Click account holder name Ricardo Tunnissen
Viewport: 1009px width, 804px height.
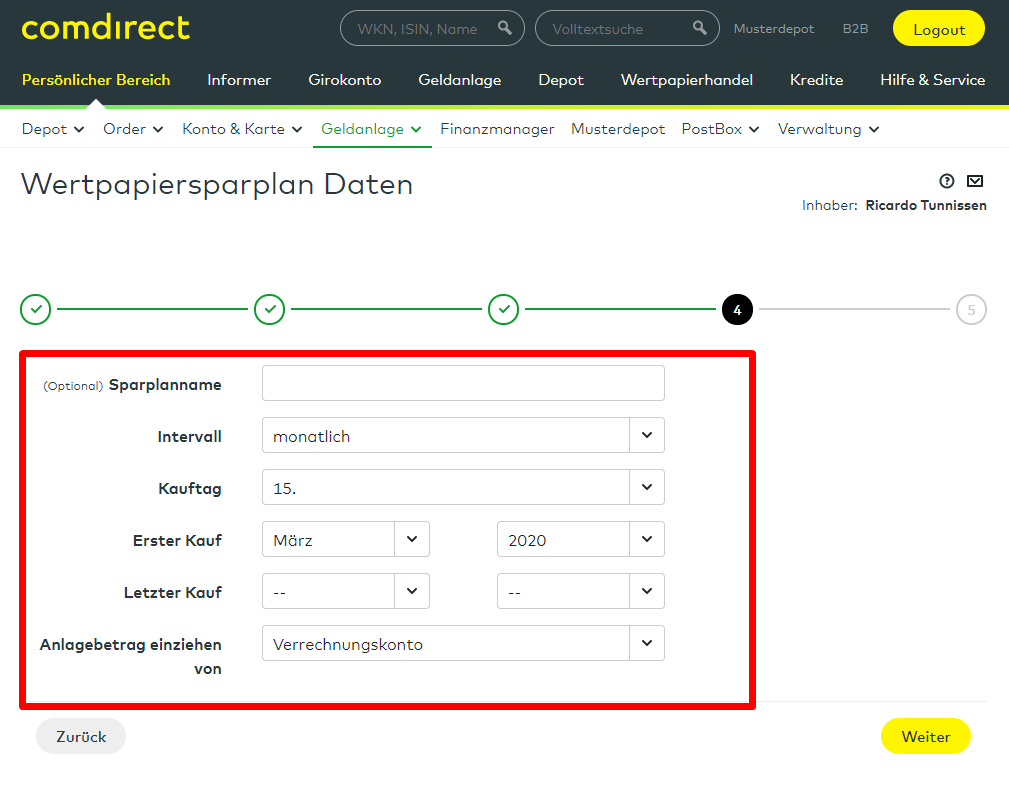[x=926, y=205]
